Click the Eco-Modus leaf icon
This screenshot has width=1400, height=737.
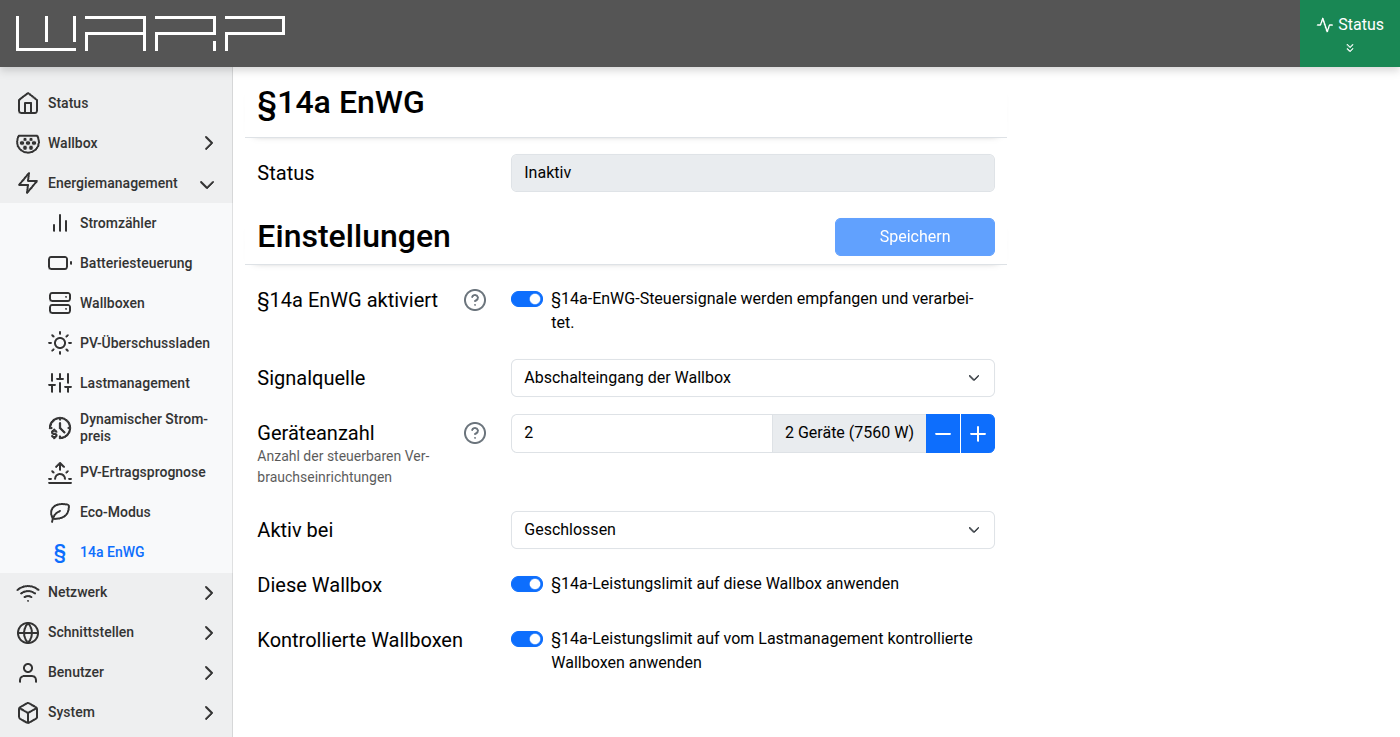point(60,512)
